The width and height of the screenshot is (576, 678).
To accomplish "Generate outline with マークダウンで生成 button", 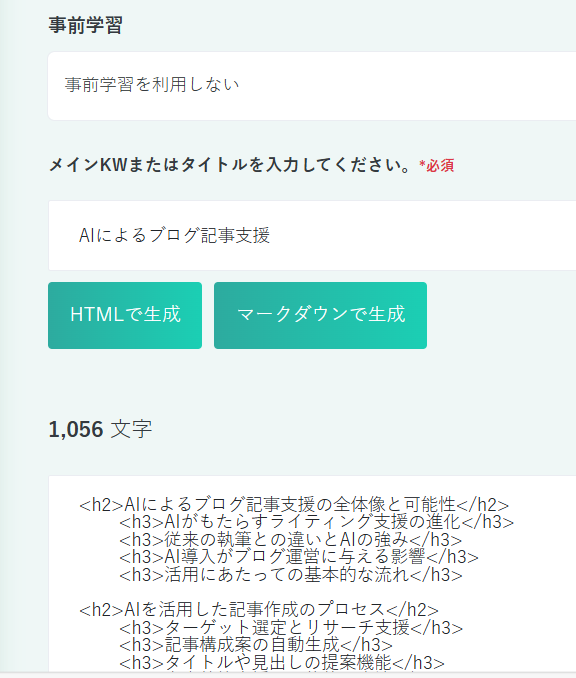I will point(320,315).
